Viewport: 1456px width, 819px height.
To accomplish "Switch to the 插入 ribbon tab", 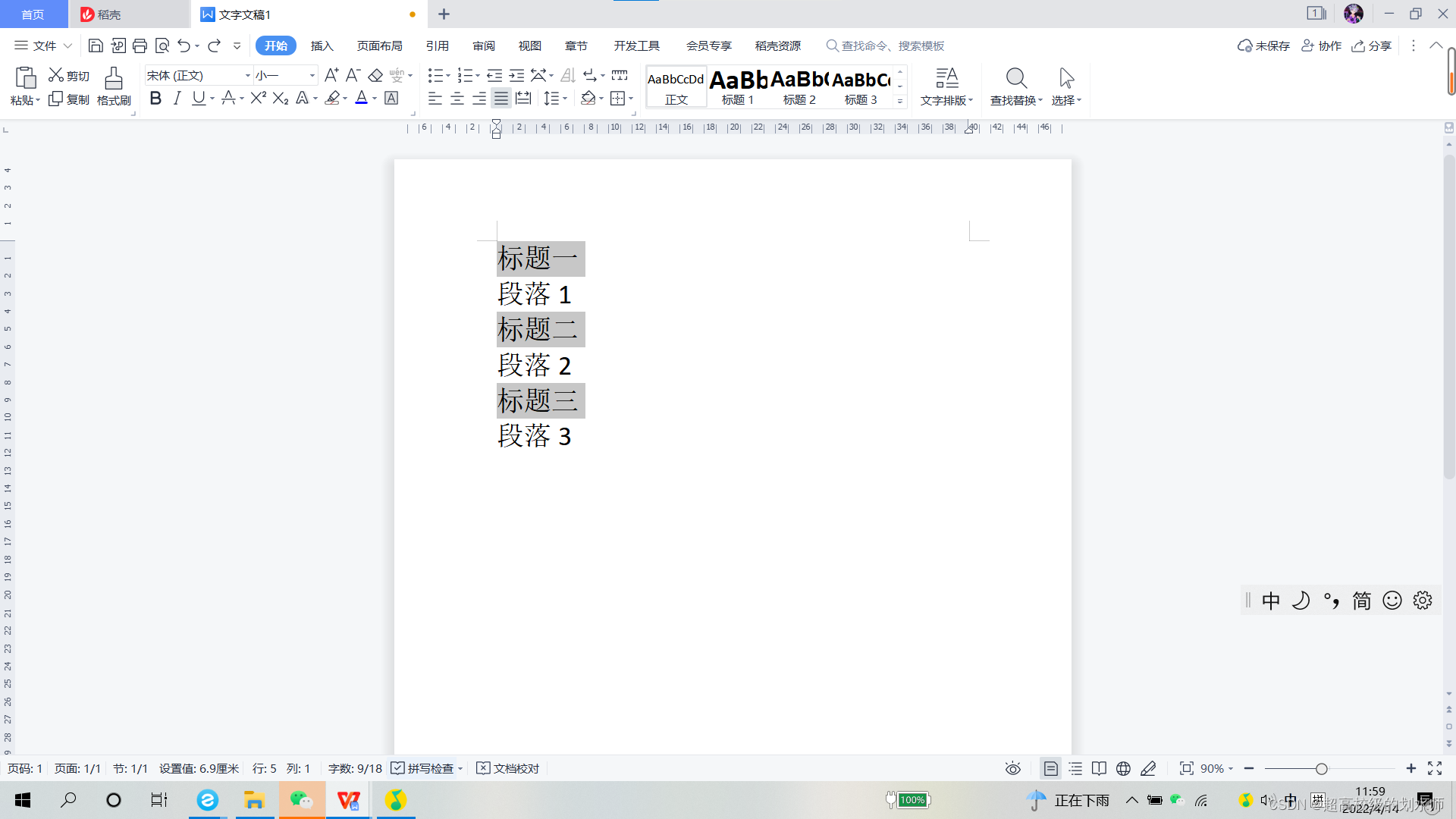I will 322,45.
